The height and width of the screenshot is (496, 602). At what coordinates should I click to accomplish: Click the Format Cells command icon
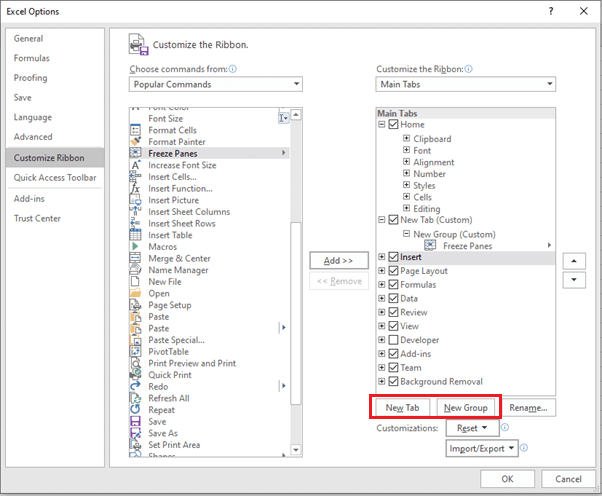(x=135, y=130)
